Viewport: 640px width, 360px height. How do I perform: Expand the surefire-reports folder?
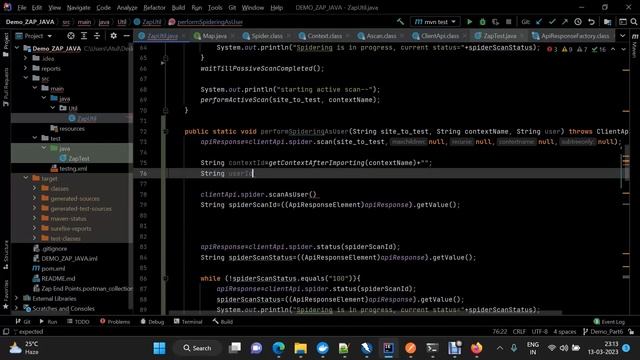tap(35, 228)
